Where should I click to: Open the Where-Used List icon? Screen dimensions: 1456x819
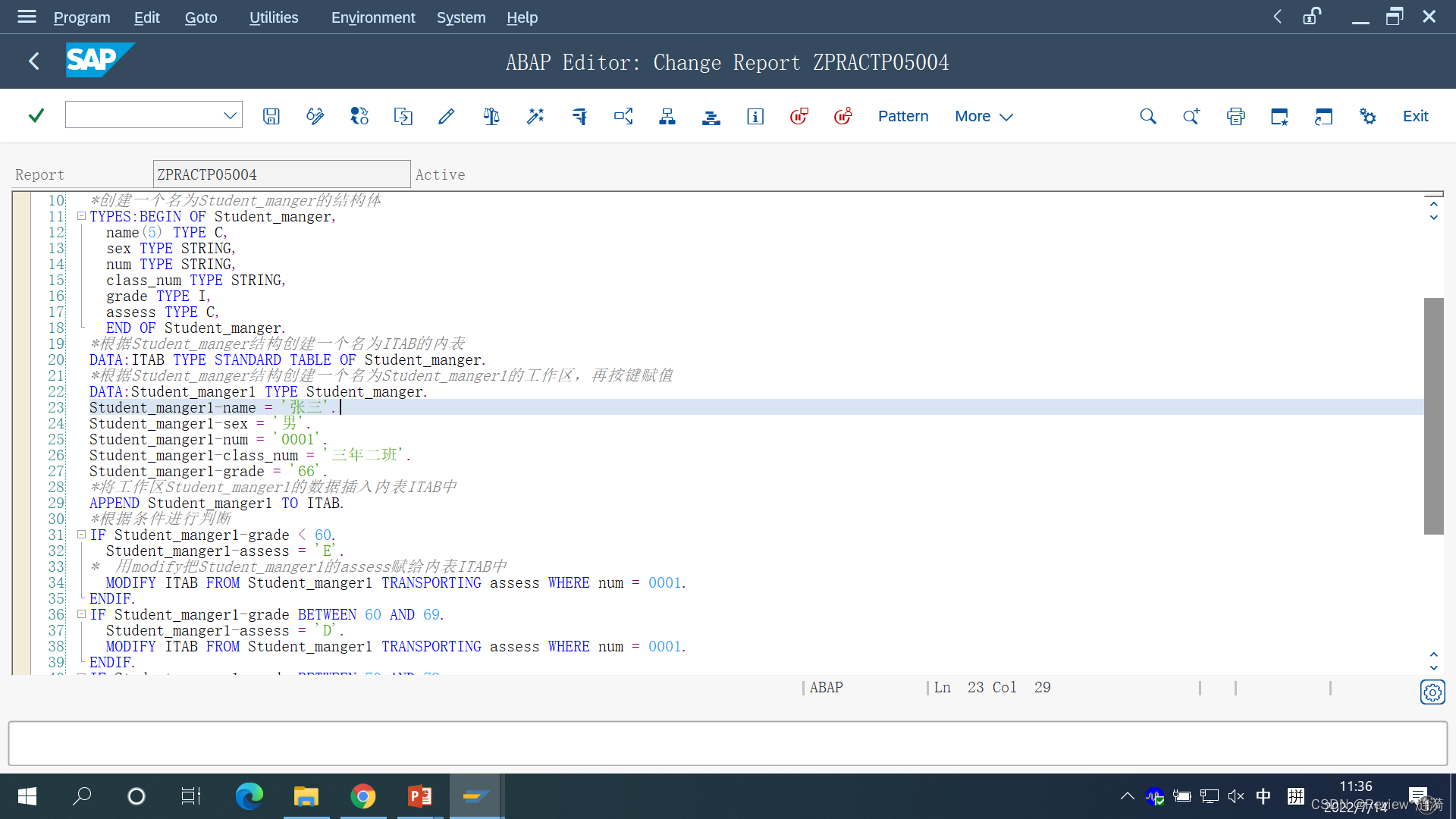(x=623, y=116)
